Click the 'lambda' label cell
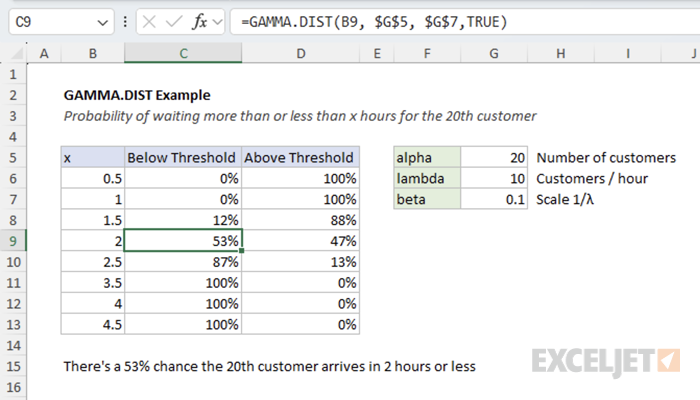The width and height of the screenshot is (700, 400). (x=427, y=179)
